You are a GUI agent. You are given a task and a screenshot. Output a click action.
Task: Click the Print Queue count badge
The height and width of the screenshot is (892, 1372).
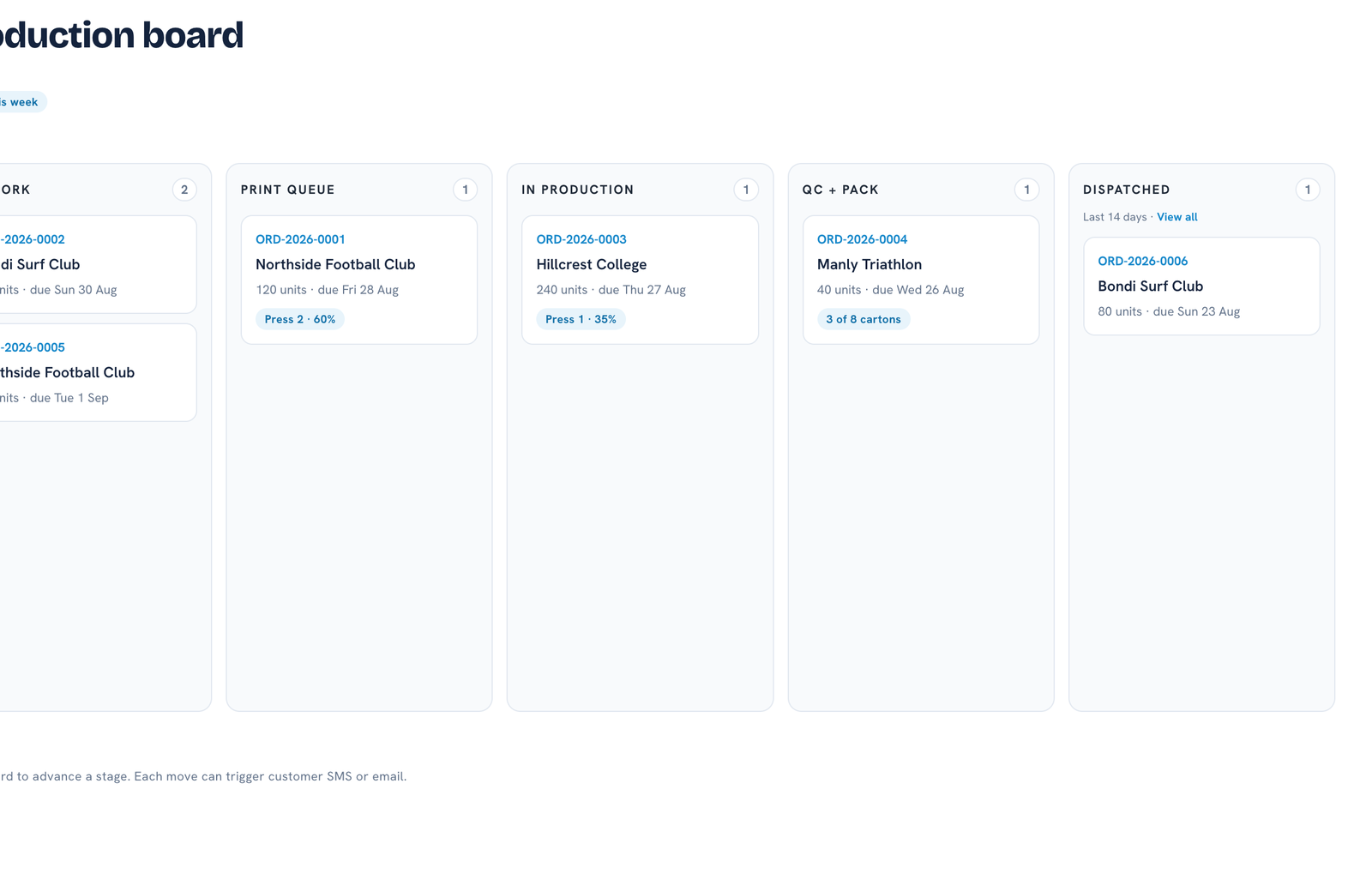tap(465, 190)
